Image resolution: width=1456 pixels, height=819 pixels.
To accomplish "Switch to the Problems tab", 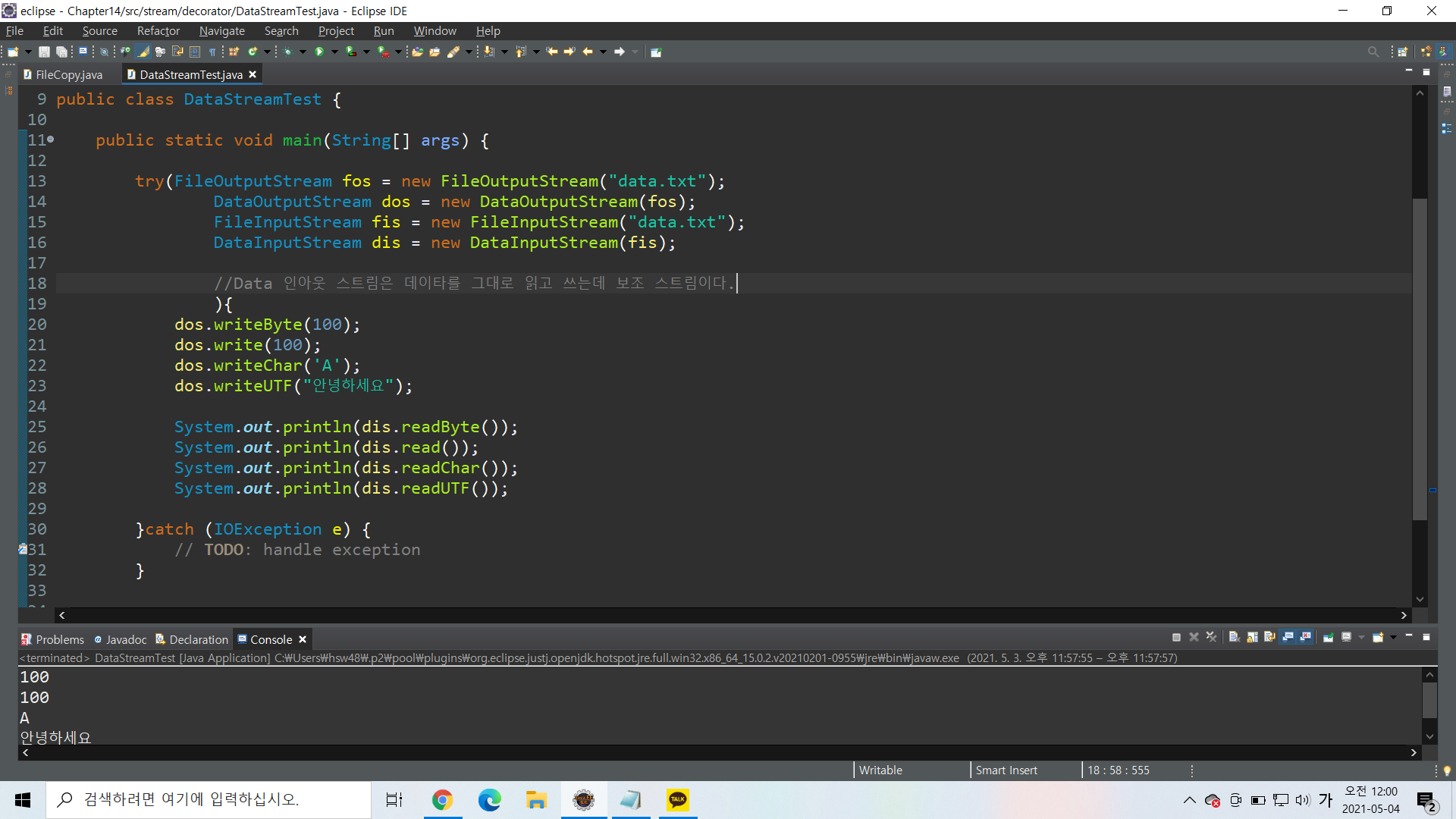I will (x=59, y=639).
